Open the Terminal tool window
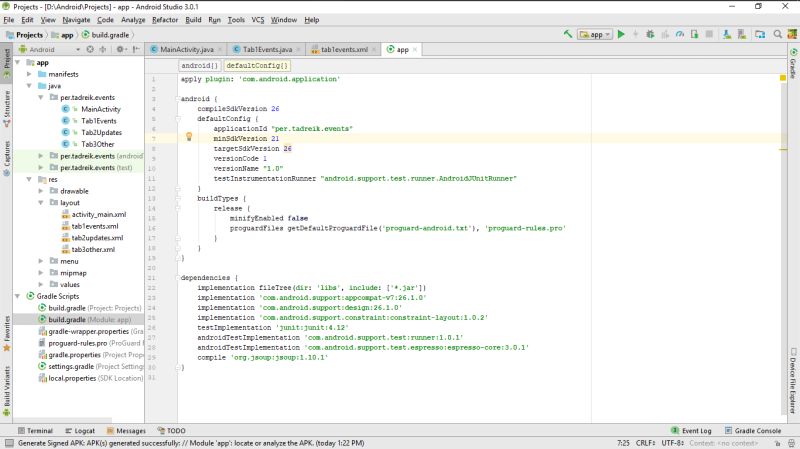 35,431
